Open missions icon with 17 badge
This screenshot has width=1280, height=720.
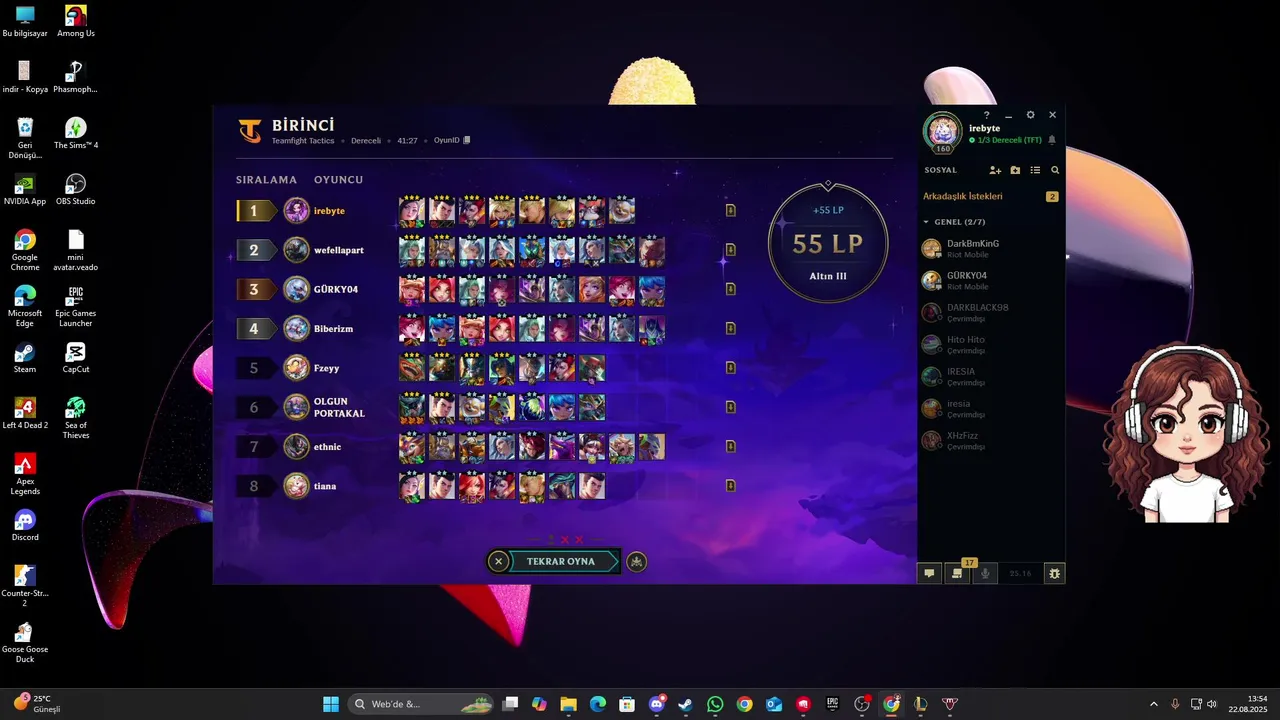point(958,573)
